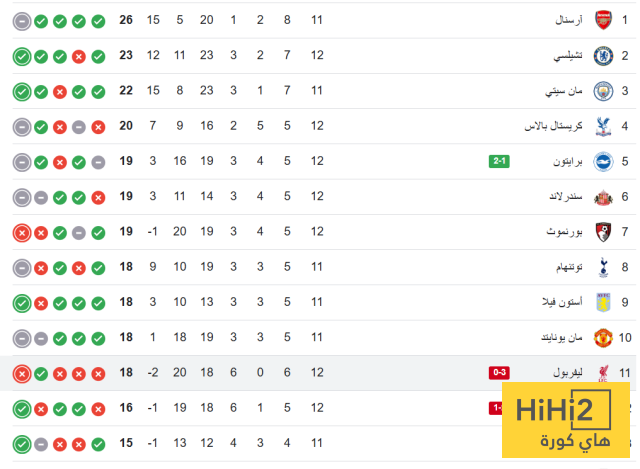Click the Bournemouth club crest

tap(603, 232)
